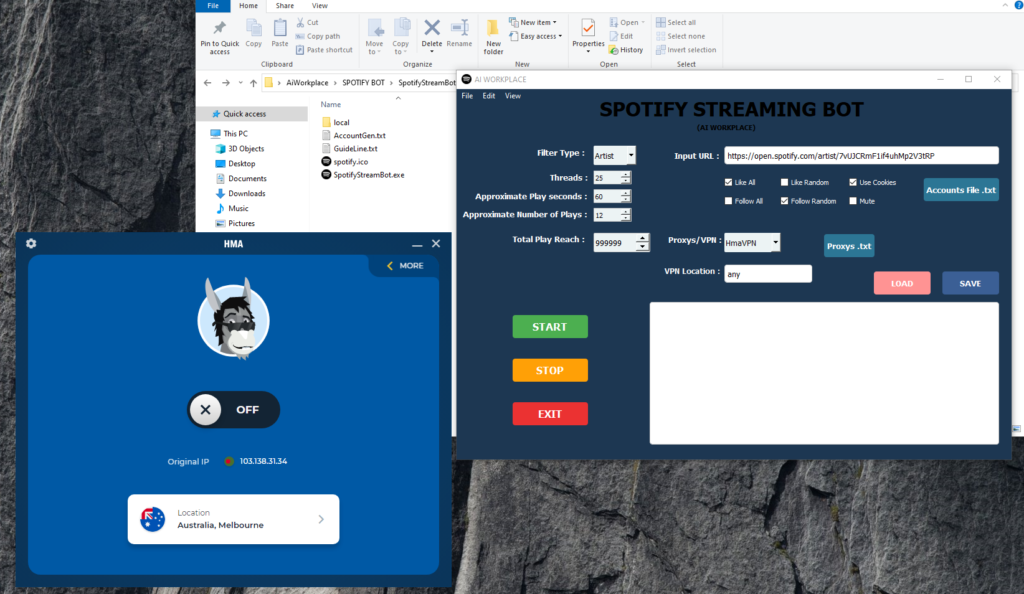Click Paste shortcut in ribbon
Screen dimensions: 1024x594
click(324, 50)
